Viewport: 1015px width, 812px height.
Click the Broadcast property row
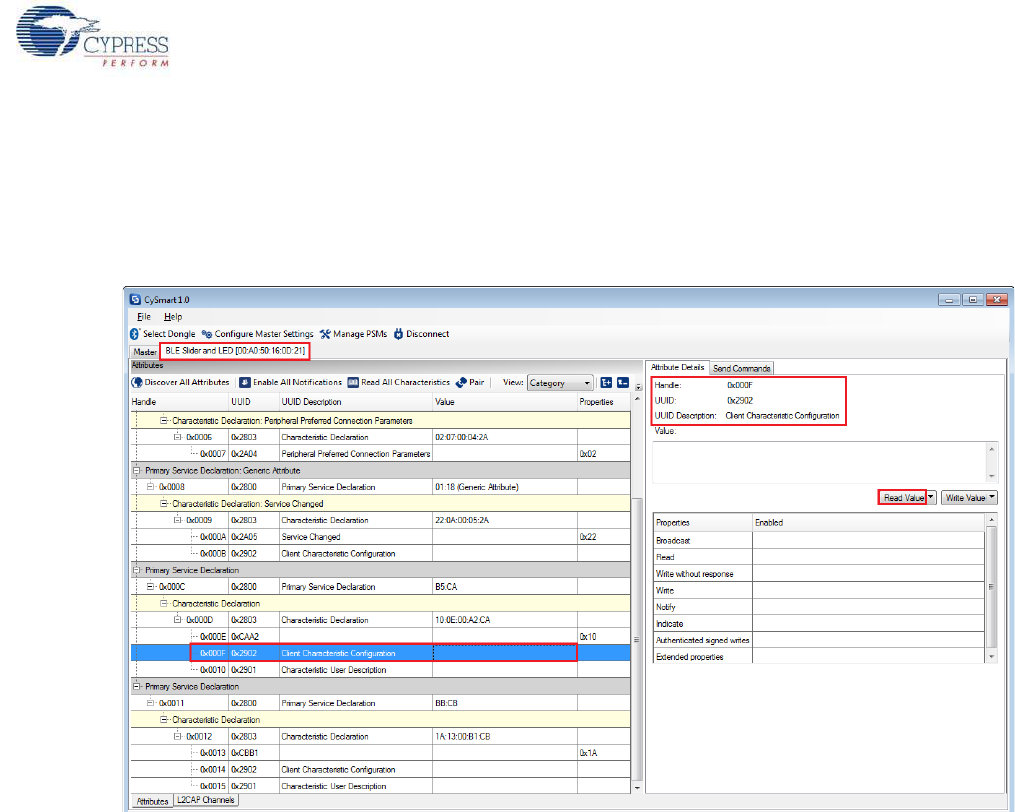click(x=820, y=540)
